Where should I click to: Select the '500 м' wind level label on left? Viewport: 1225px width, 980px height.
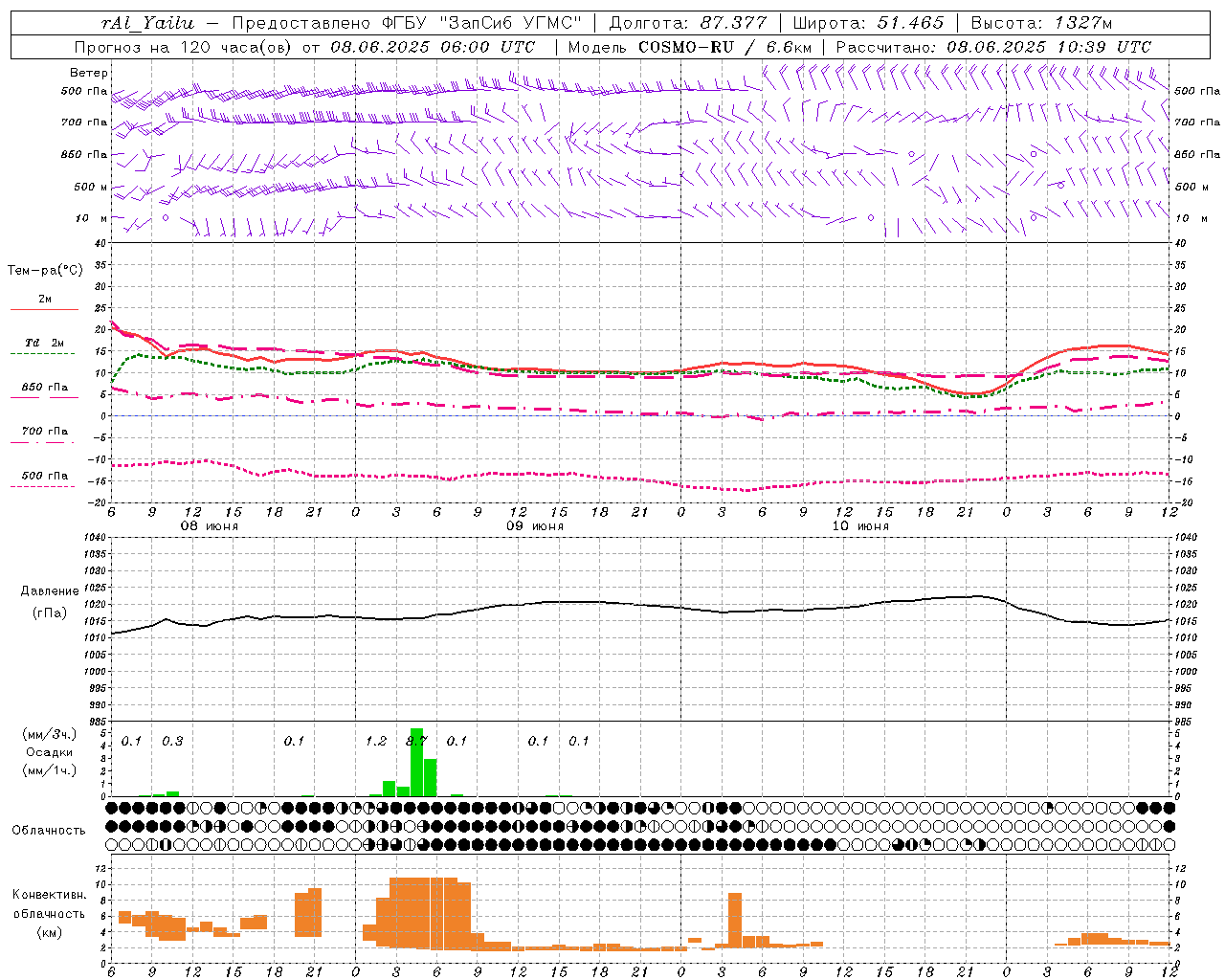point(91,187)
